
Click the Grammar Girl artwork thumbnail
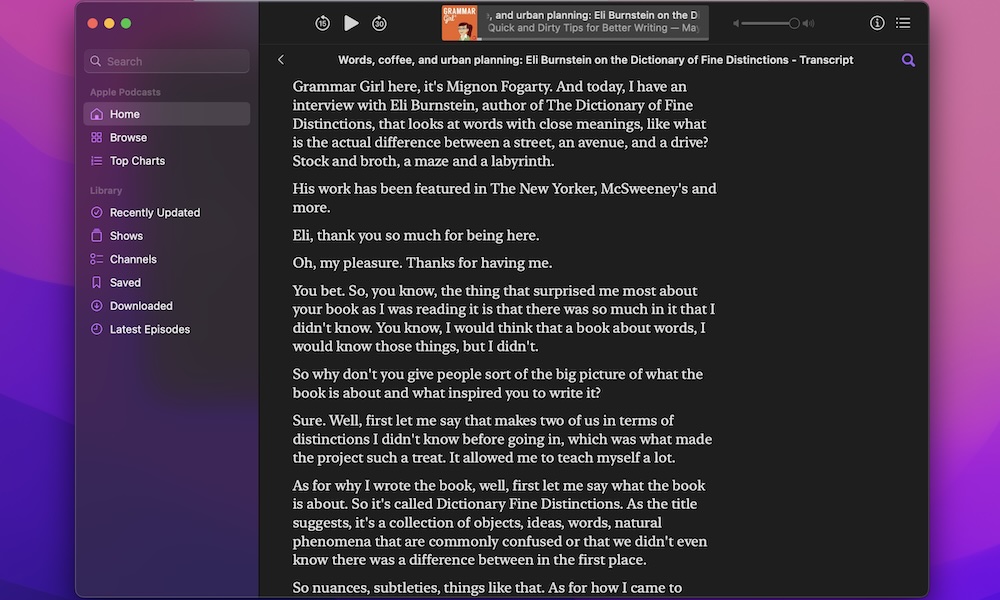pyautogui.click(x=459, y=23)
